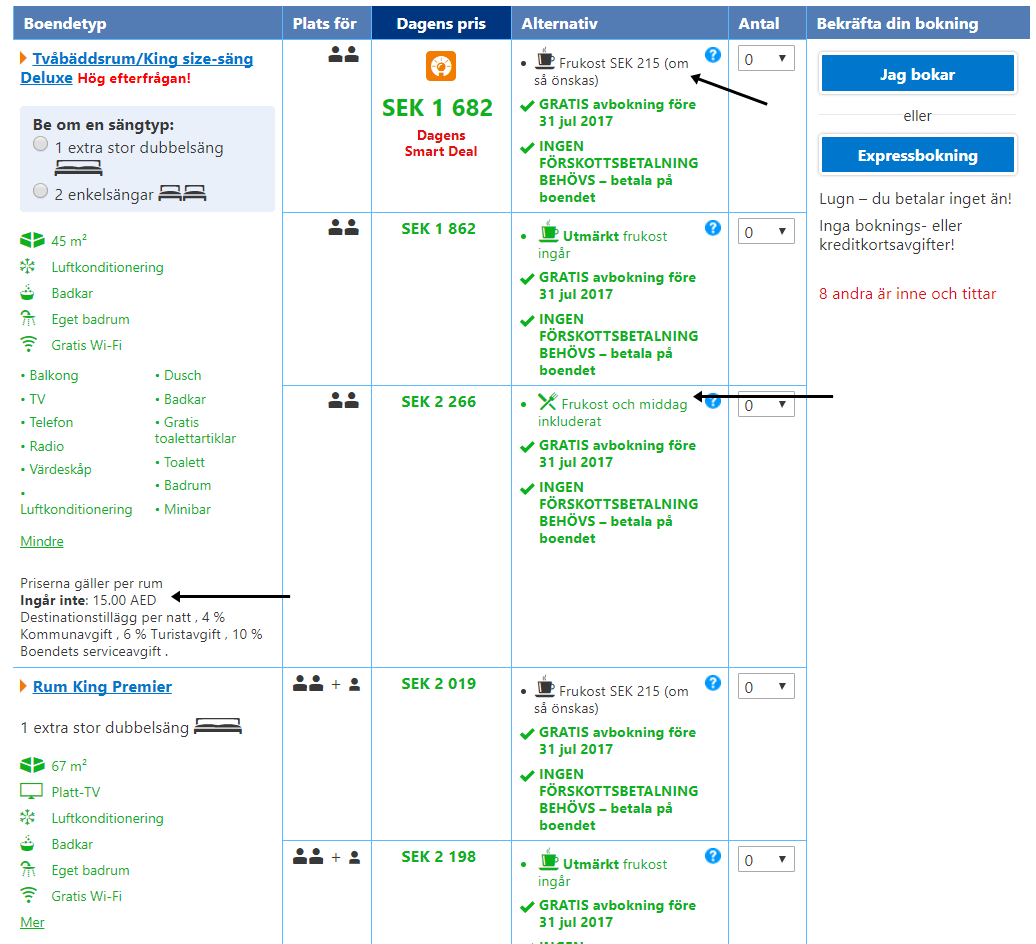Open the Rum King Premier room link

102,687
